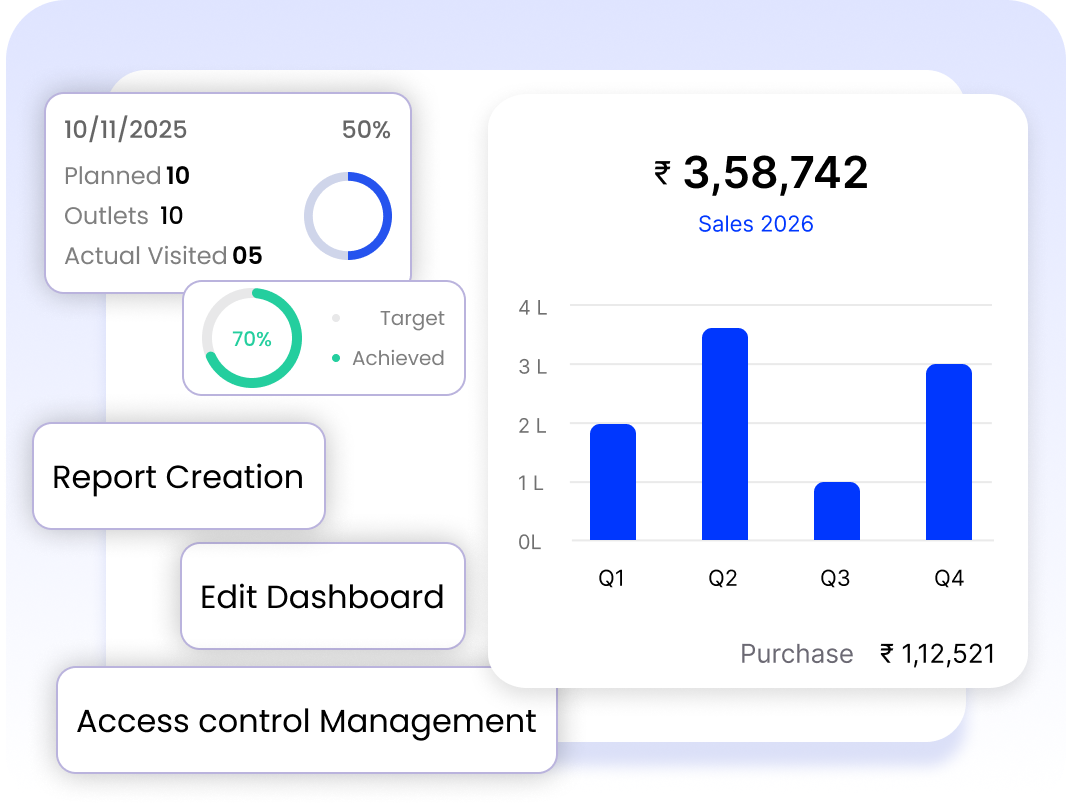Click the Purchase ₹ 1,12,521 amount
This screenshot has width=1066, height=812.
pyautogui.click(x=938, y=654)
